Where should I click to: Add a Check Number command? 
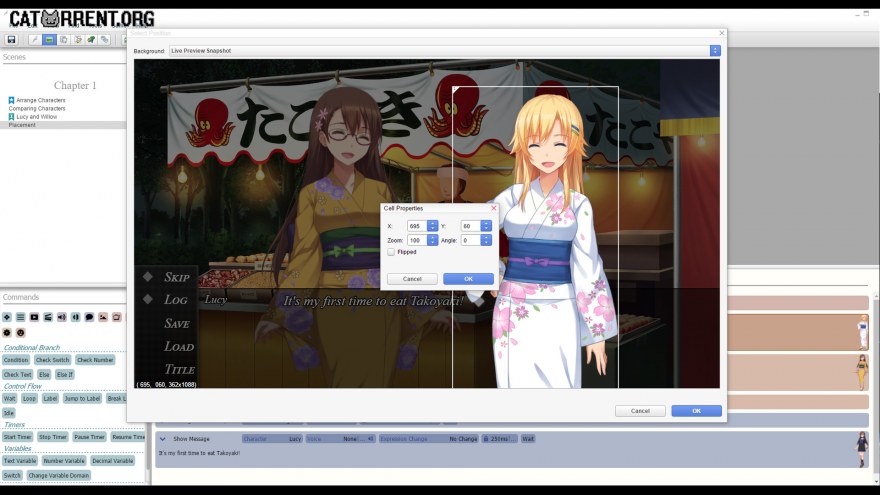point(95,360)
